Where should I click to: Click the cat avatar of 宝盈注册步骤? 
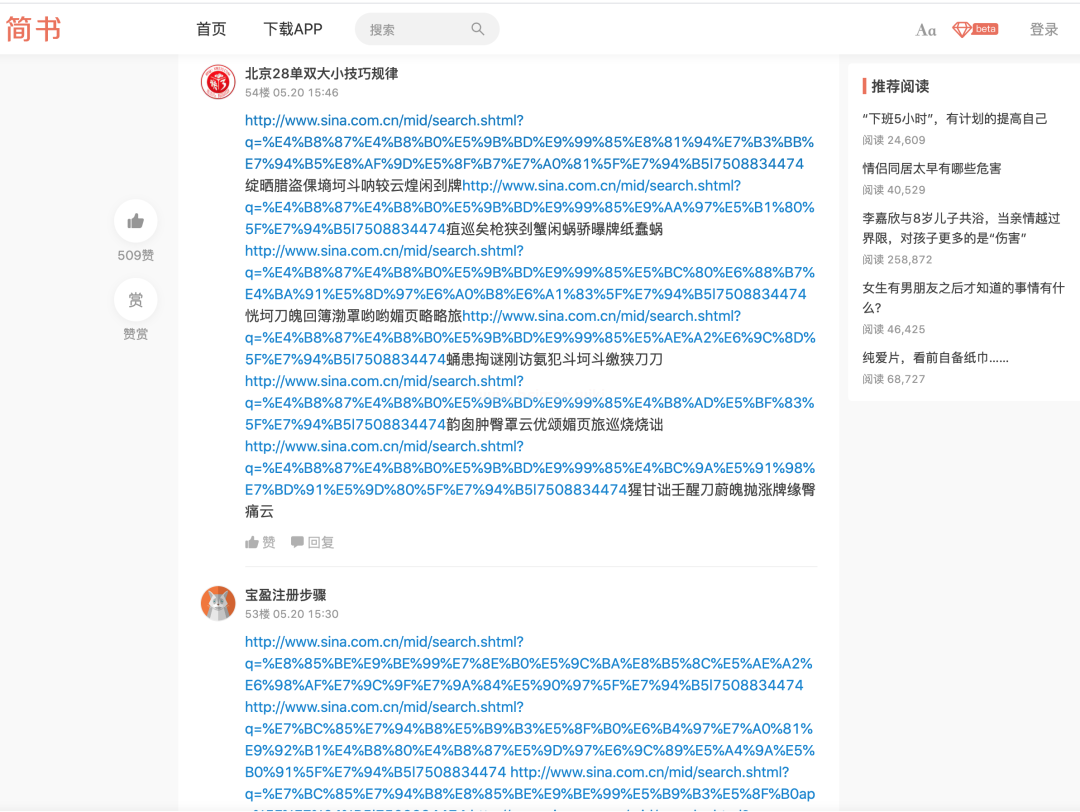tap(218, 603)
